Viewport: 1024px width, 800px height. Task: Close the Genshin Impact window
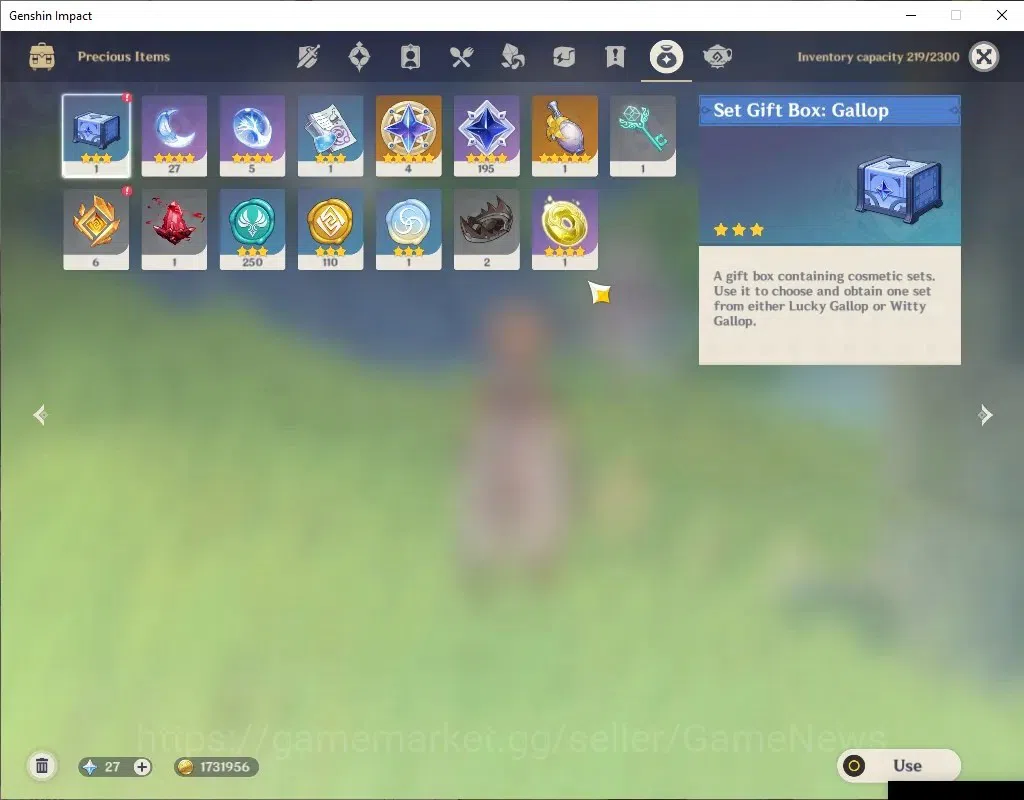click(1002, 15)
